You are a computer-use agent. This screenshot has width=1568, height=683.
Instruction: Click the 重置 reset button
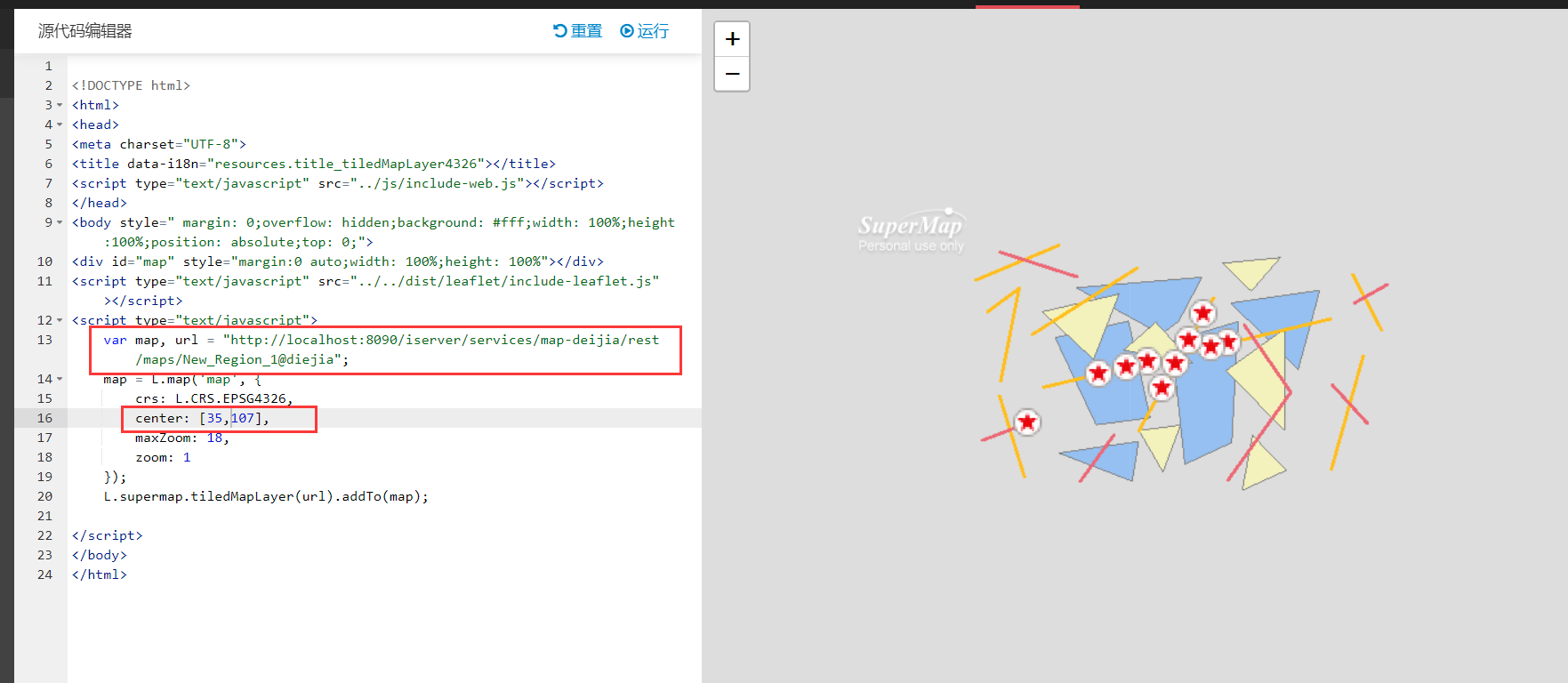tap(577, 31)
